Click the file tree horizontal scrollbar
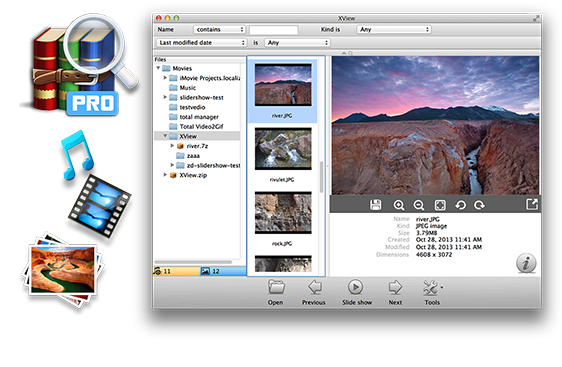This screenshot has height=367, width=562. (194, 262)
